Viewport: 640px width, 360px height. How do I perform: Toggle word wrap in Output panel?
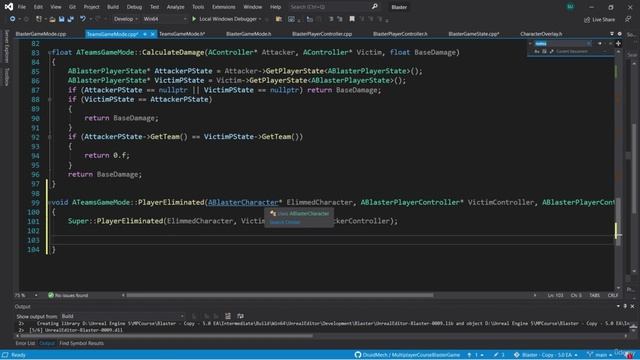pyautogui.click(x=240, y=316)
